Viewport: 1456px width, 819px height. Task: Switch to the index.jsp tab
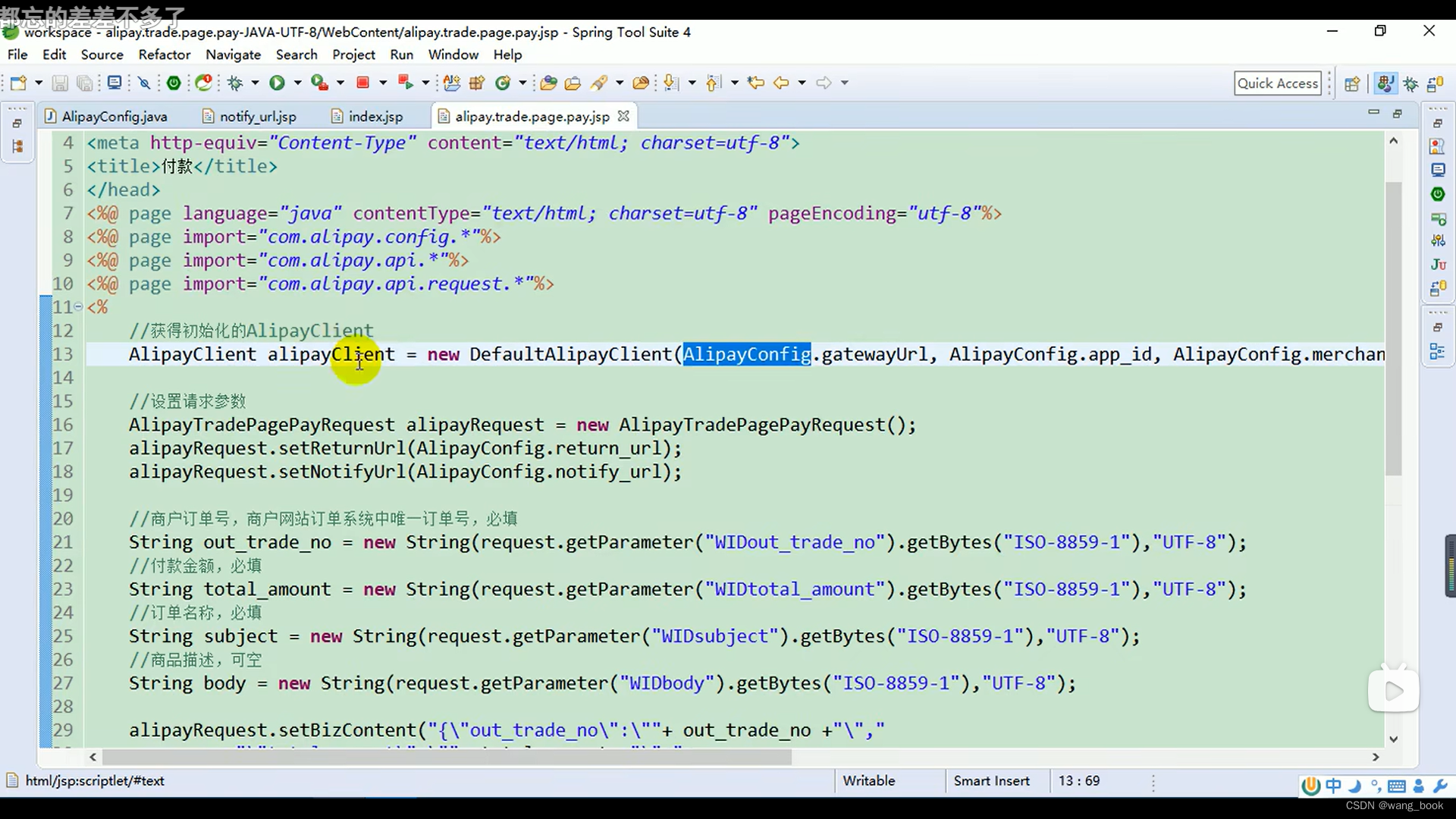367,116
